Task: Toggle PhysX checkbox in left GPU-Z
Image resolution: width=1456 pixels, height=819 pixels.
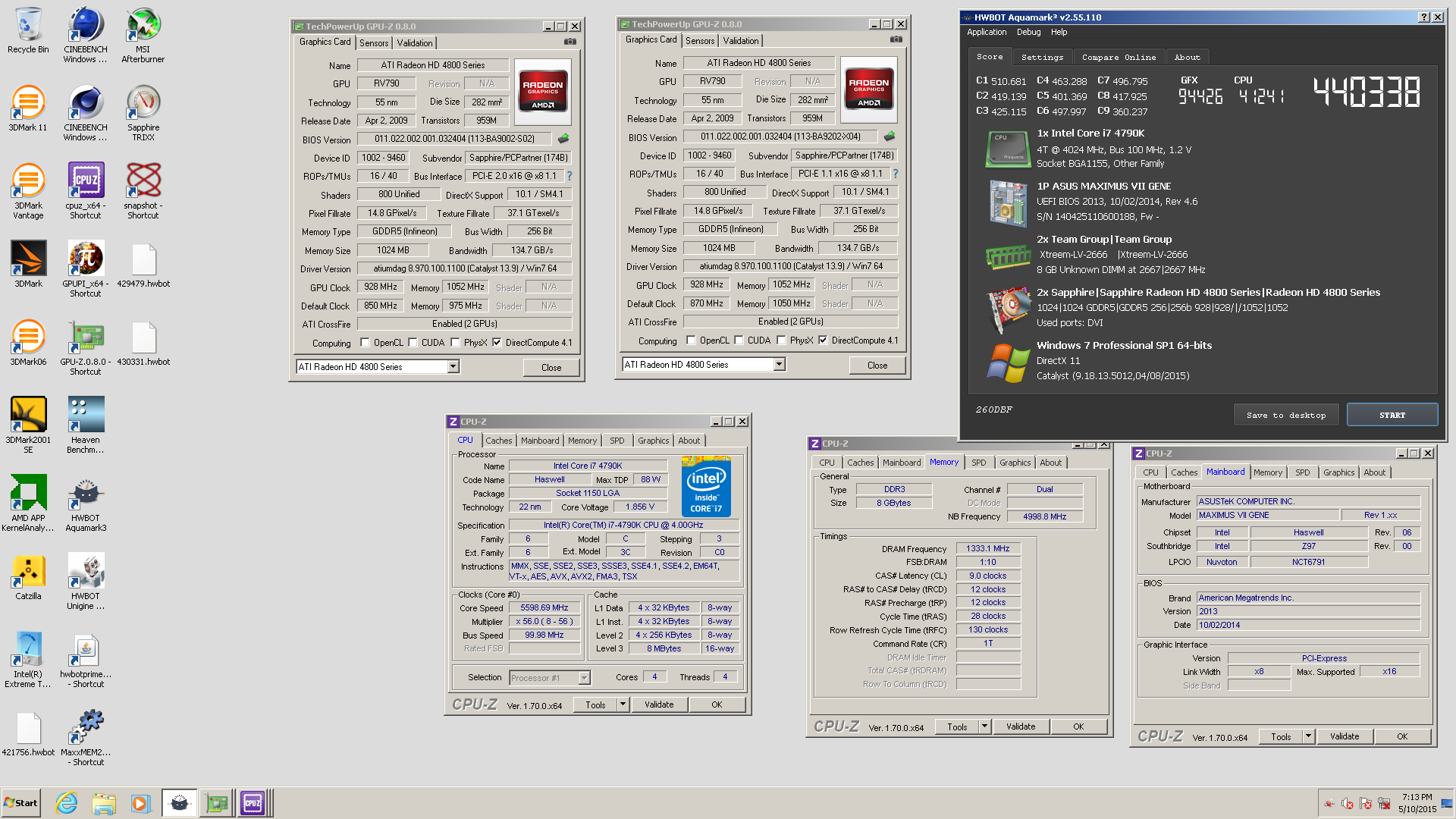Action: click(x=456, y=343)
